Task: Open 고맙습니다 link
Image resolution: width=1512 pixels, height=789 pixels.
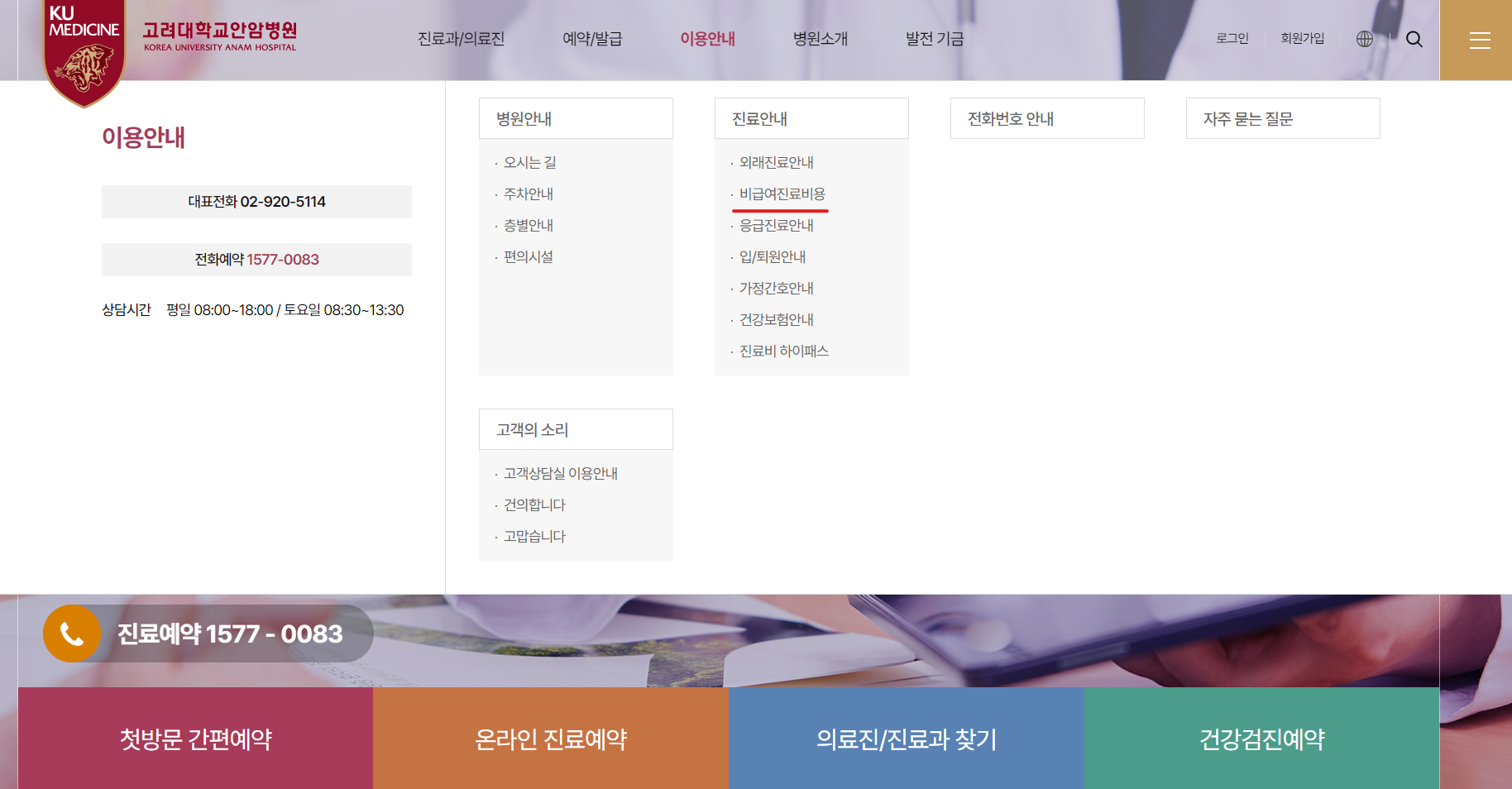Action: pyautogui.click(x=534, y=537)
